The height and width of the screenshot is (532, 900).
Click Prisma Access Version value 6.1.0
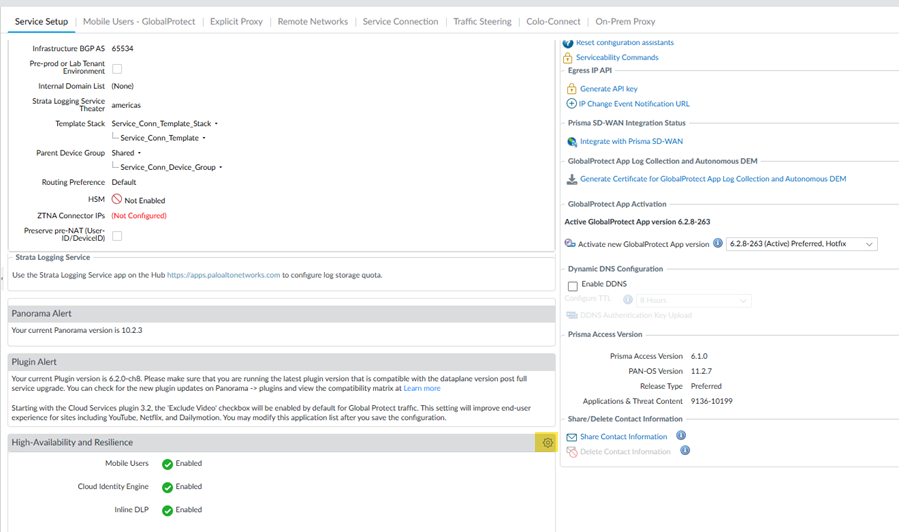point(699,356)
